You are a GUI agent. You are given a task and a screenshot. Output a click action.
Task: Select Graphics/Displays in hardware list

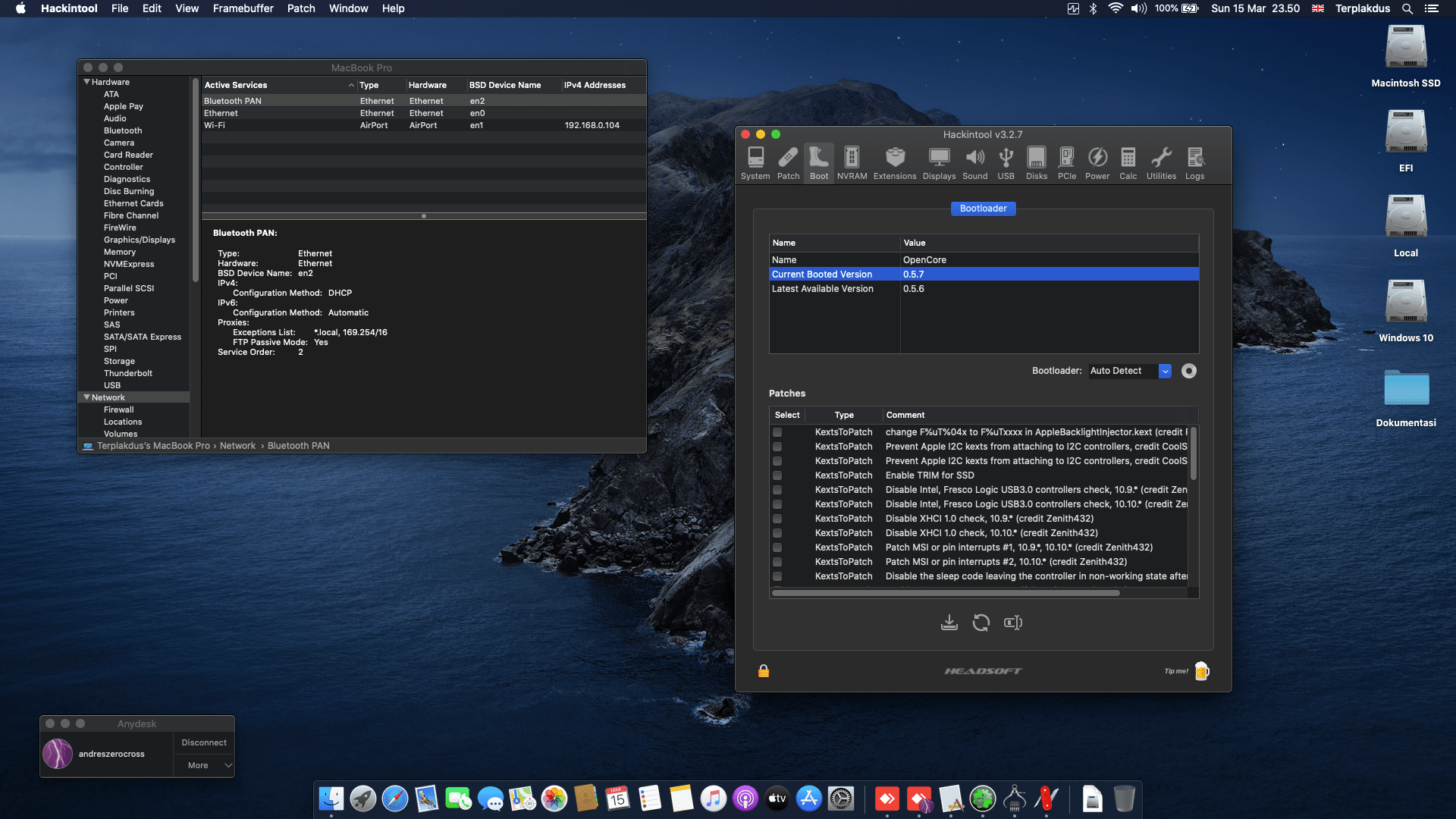pos(139,240)
